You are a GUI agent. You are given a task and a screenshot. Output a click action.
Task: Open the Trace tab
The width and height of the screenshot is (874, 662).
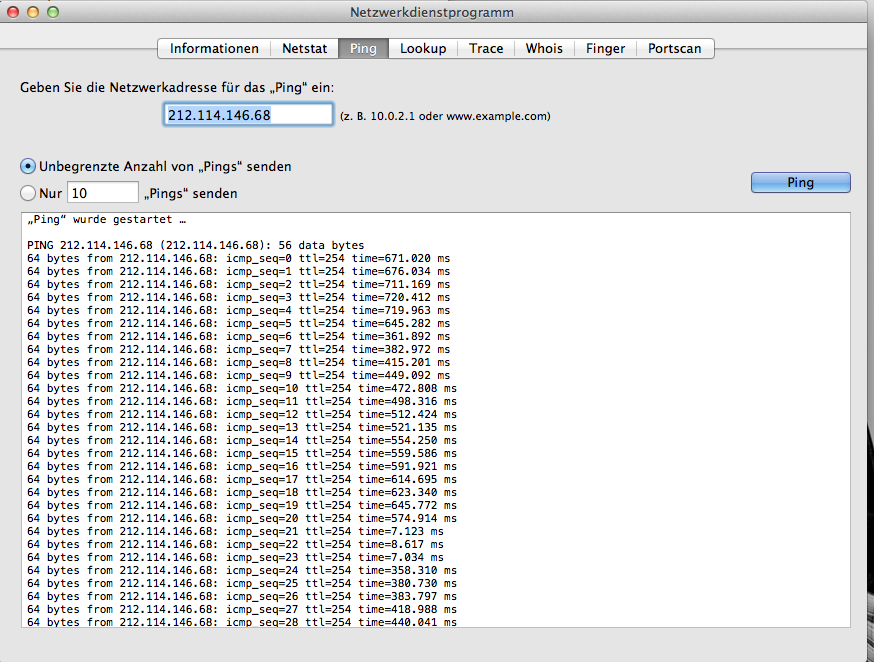(486, 48)
